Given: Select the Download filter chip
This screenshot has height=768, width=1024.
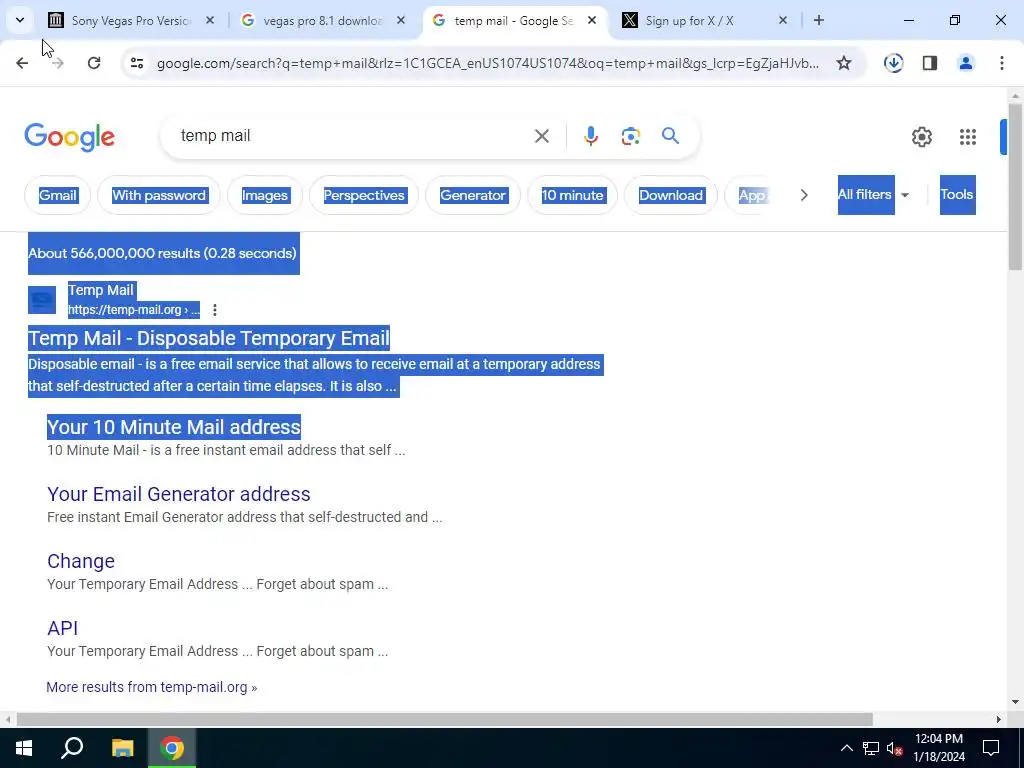Looking at the screenshot, I should [671, 195].
